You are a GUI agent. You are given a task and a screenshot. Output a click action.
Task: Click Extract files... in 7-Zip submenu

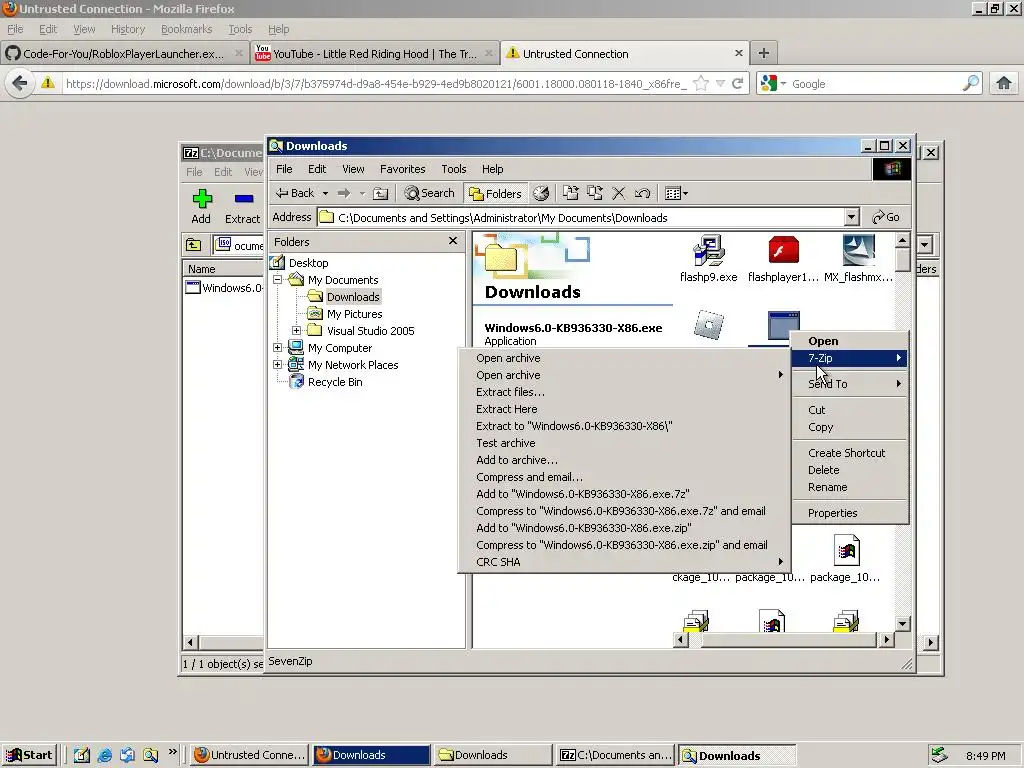click(x=624, y=392)
